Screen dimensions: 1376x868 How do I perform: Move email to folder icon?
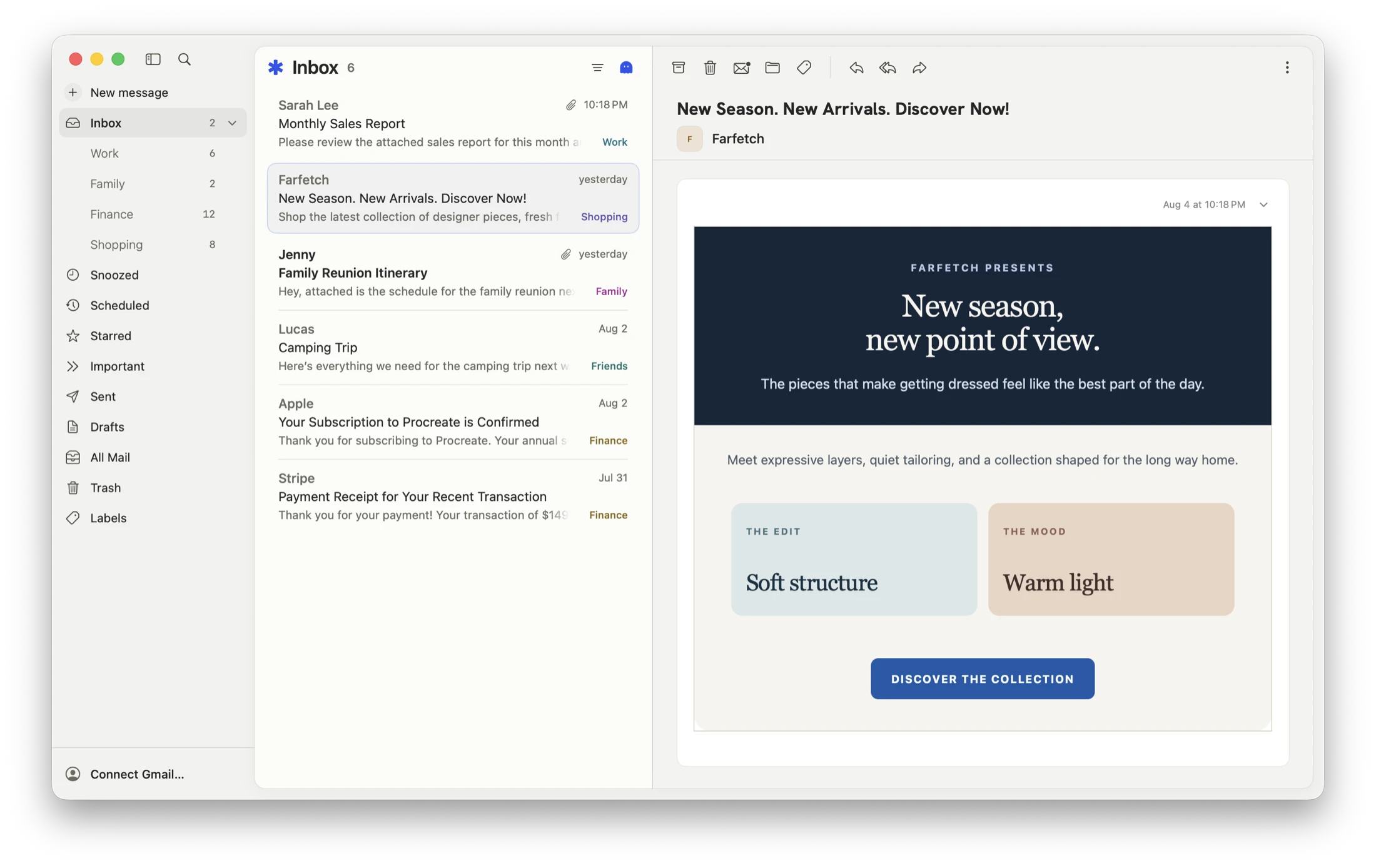pyautogui.click(x=772, y=68)
